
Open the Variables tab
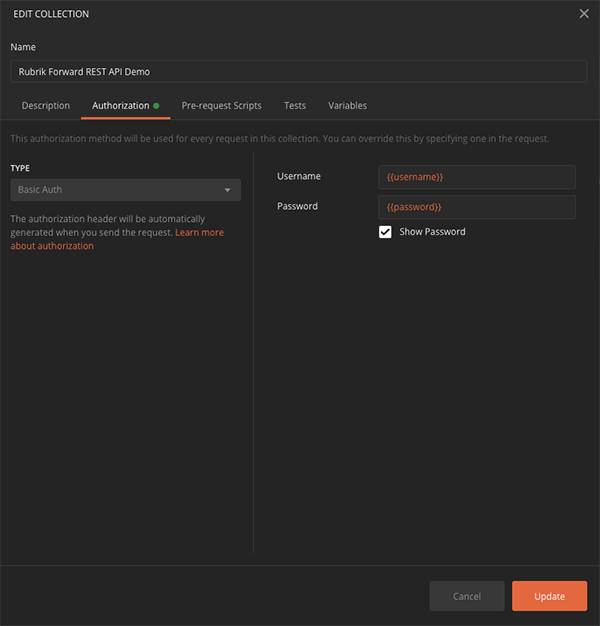click(x=347, y=105)
